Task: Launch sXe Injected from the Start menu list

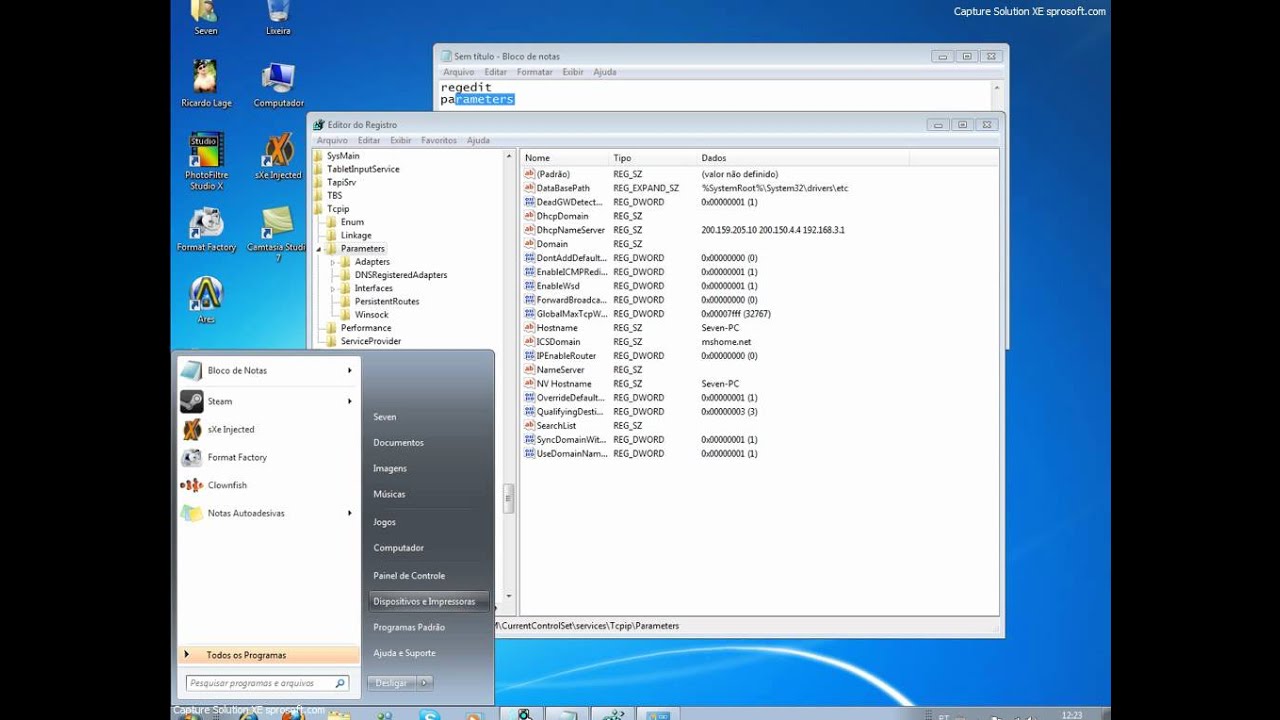Action: tap(268, 429)
